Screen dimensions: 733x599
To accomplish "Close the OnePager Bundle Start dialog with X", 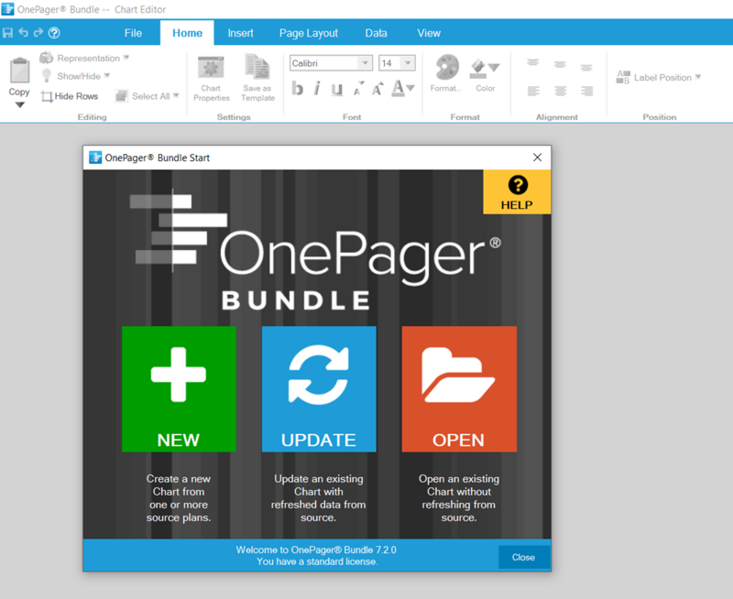I will [x=538, y=158].
